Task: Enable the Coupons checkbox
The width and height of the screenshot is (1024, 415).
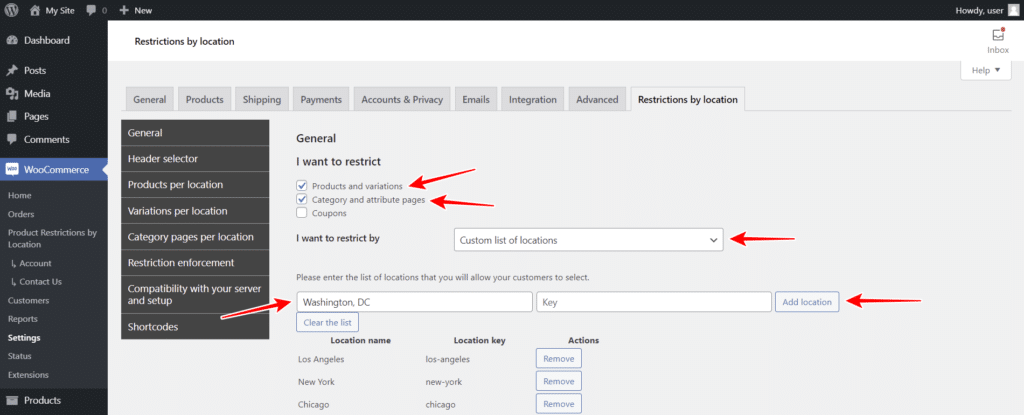Action: coord(302,213)
